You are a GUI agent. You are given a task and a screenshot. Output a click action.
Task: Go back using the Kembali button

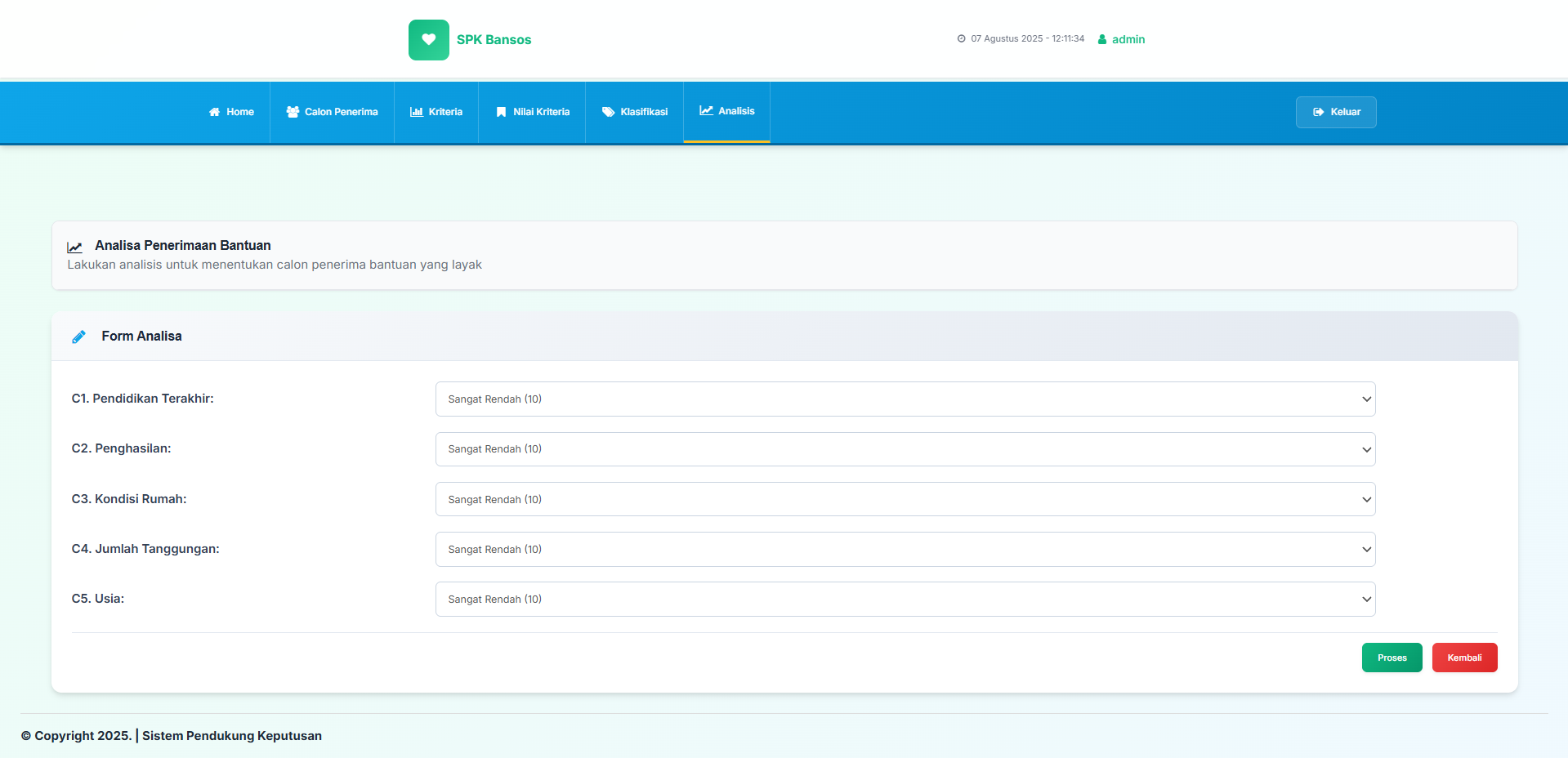click(x=1464, y=658)
